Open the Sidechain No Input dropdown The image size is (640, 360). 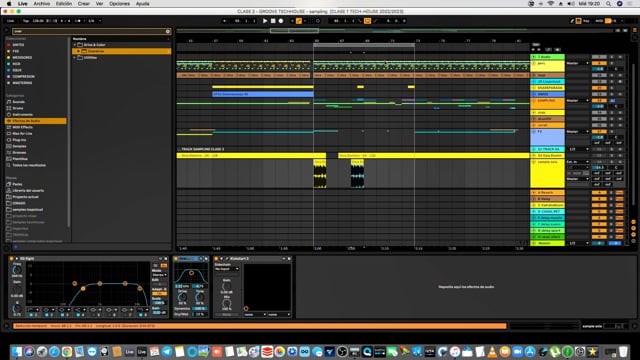coord(227,269)
